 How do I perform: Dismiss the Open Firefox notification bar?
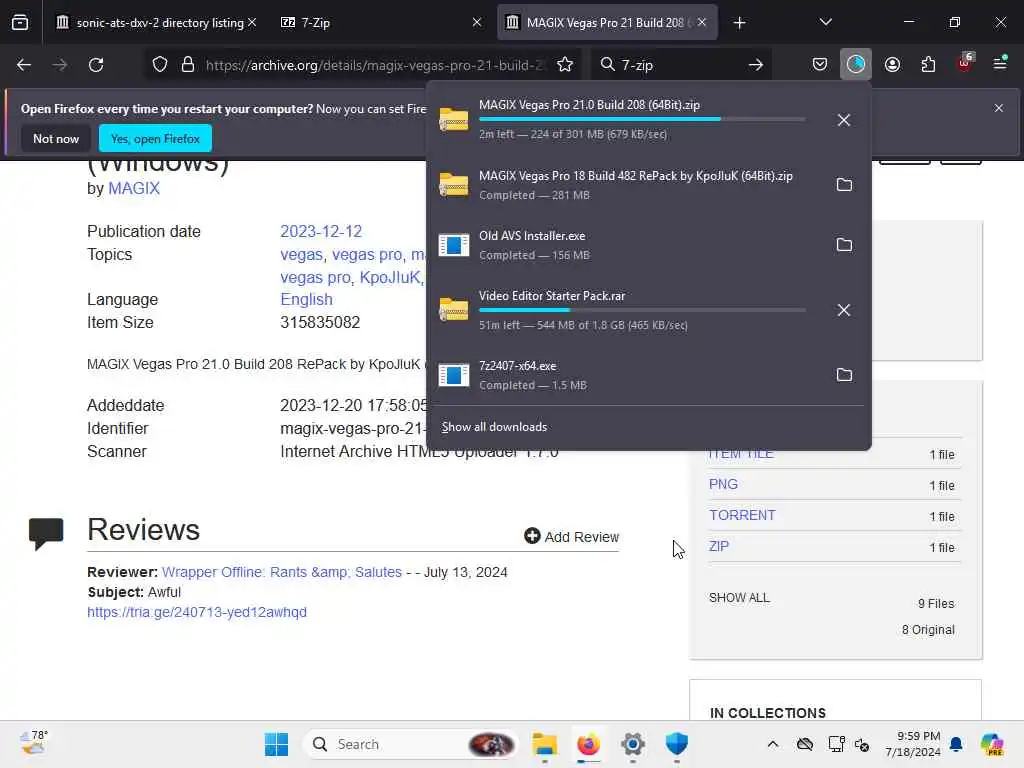click(999, 108)
